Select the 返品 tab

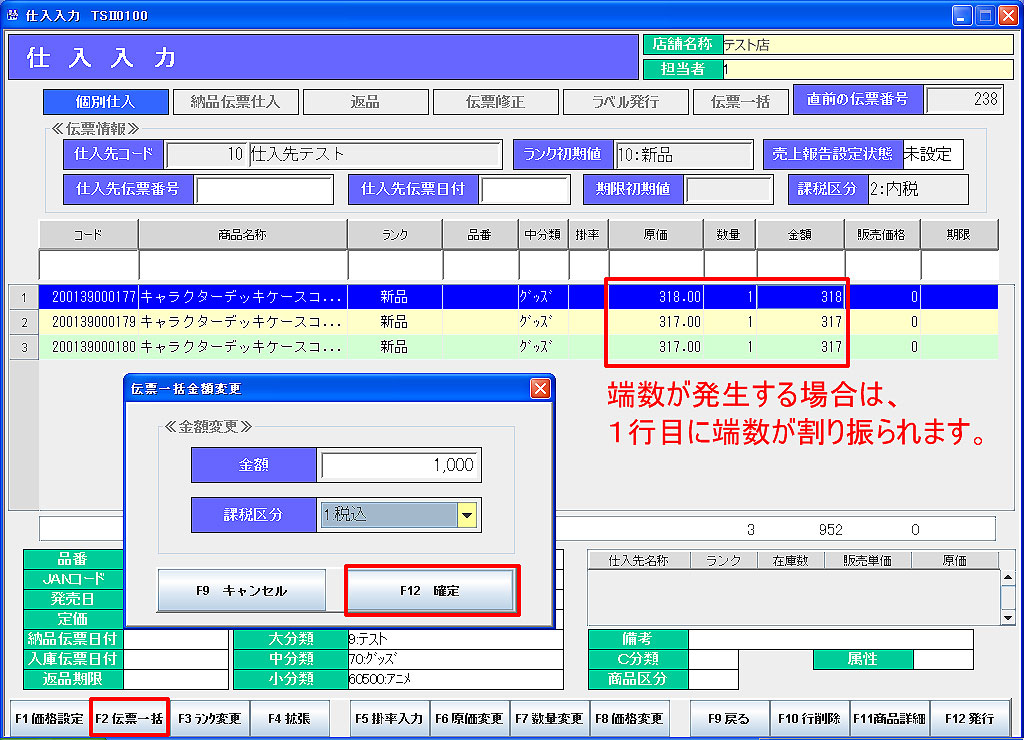tap(364, 102)
